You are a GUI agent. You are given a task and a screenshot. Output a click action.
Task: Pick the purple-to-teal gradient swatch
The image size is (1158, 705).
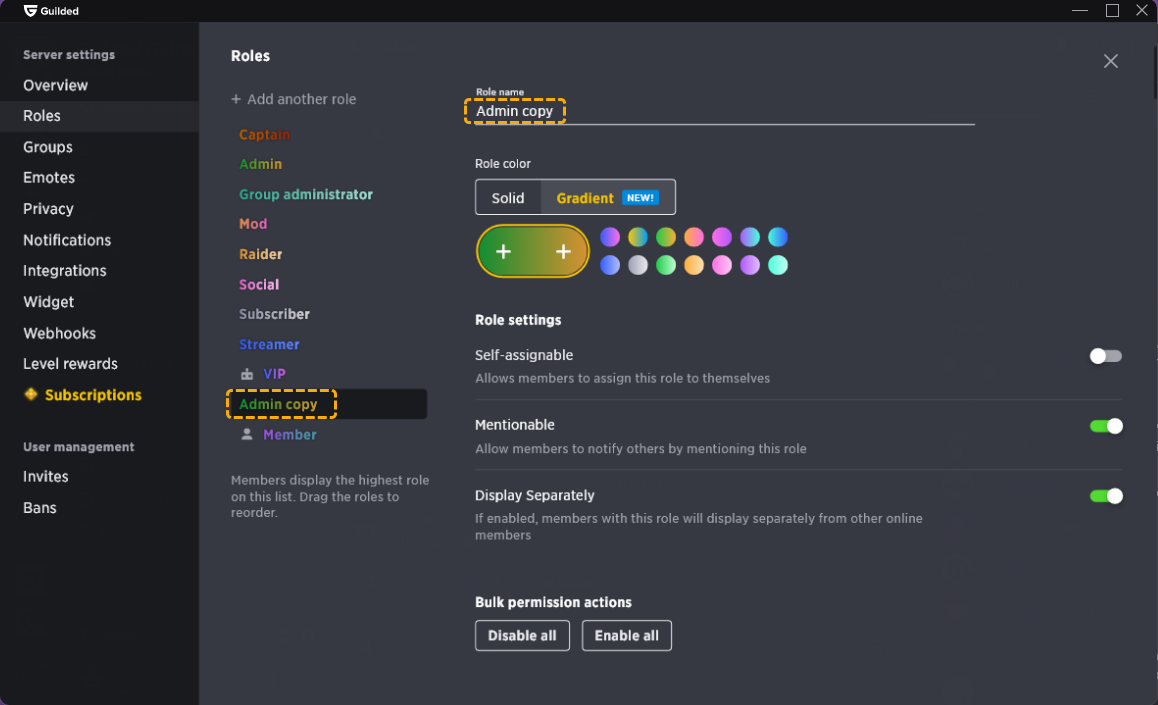(x=750, y=237)
